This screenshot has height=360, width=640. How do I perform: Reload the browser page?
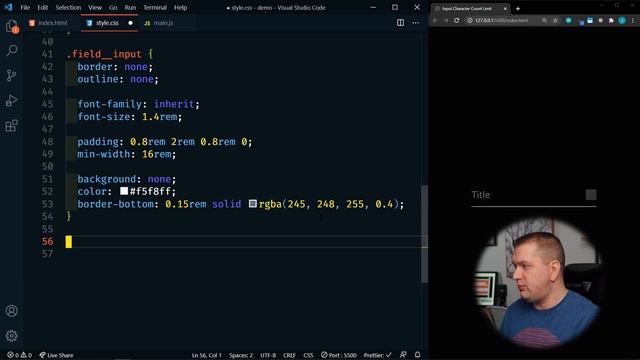point(456,20)
